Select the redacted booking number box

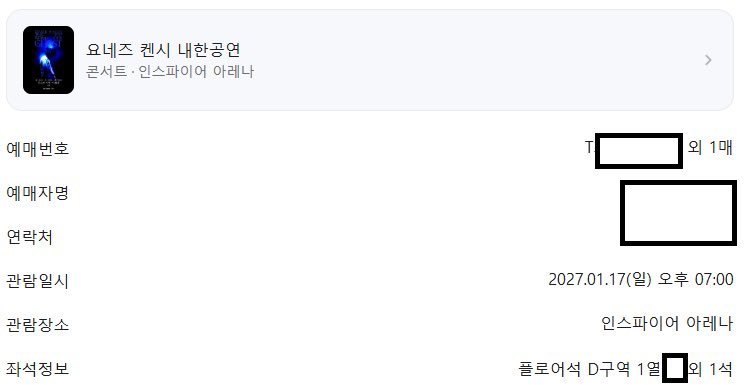(639, 151)
